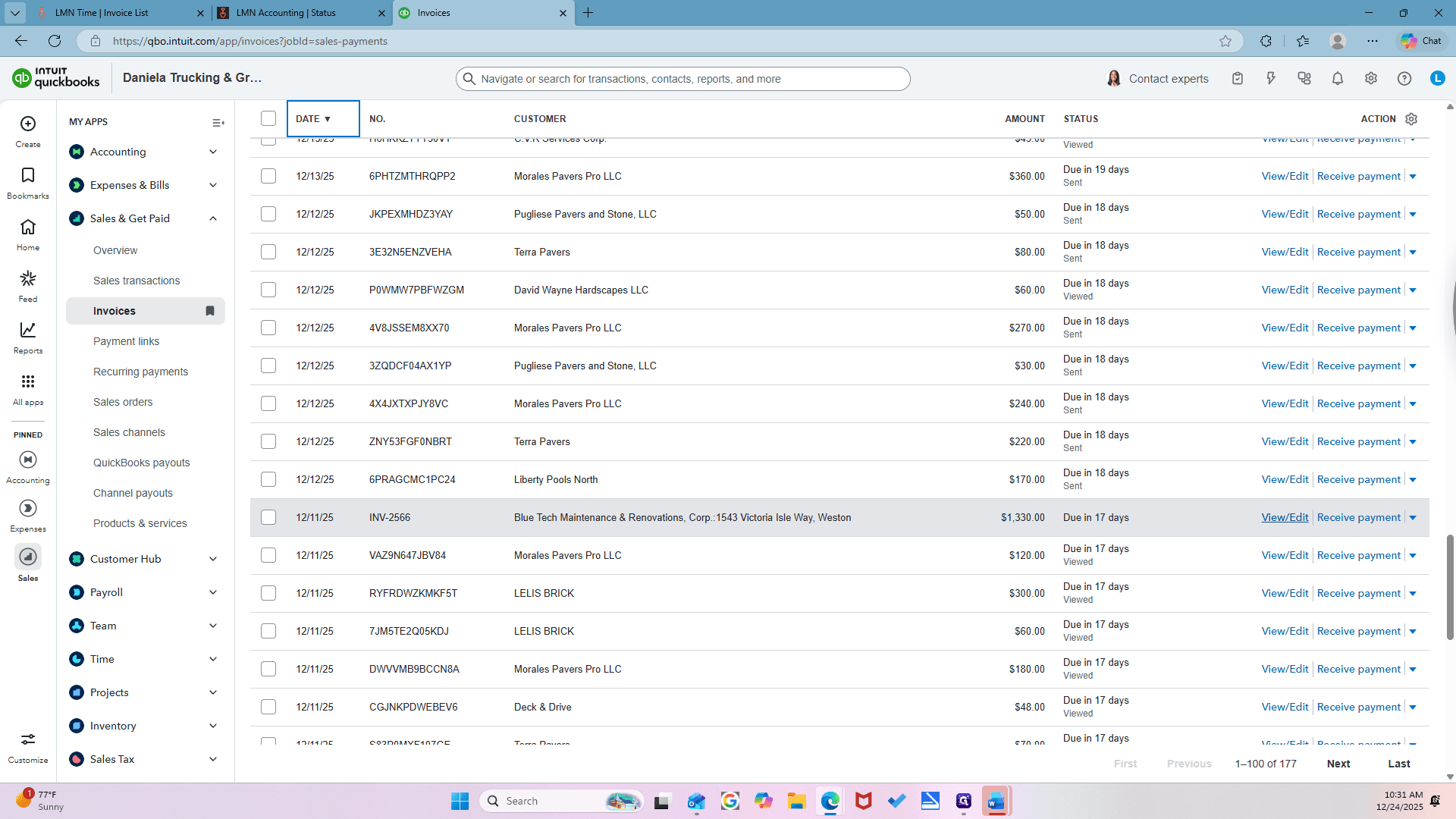This screenshot has width=1456, height=819.
Task: Sort by Date column header
Action: (323, 118)
